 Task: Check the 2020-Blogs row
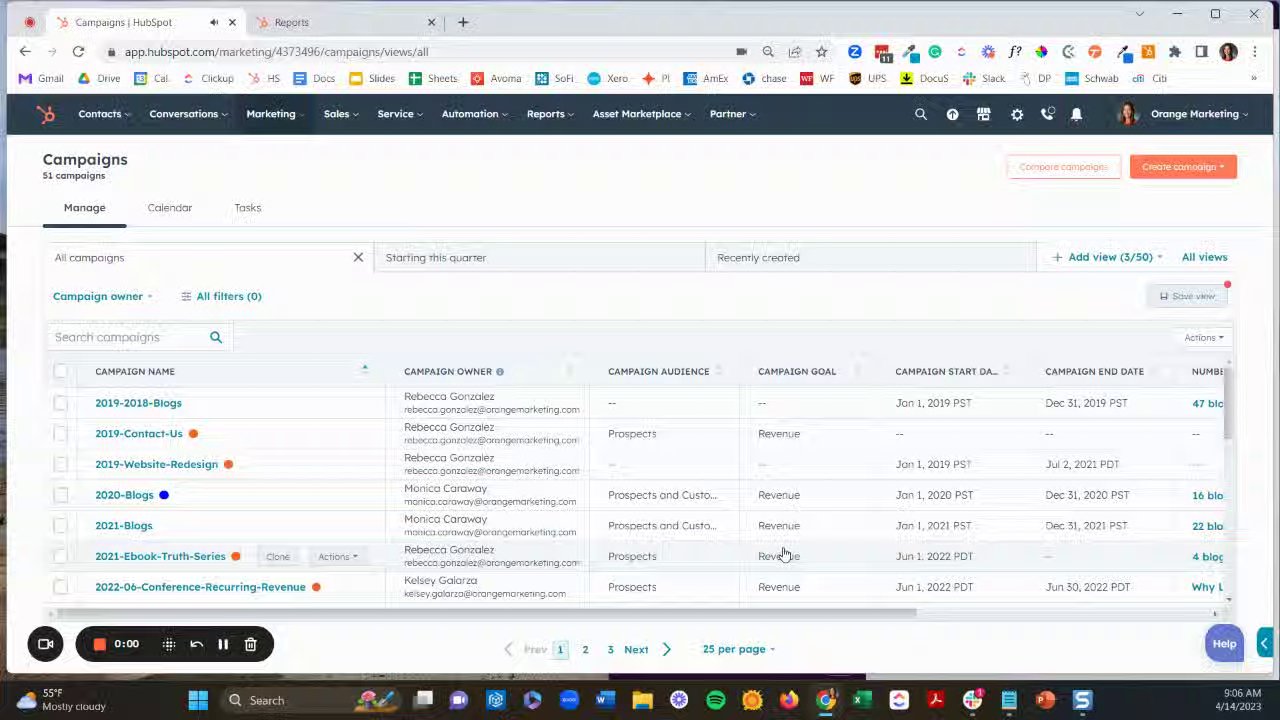click(61, 495)
